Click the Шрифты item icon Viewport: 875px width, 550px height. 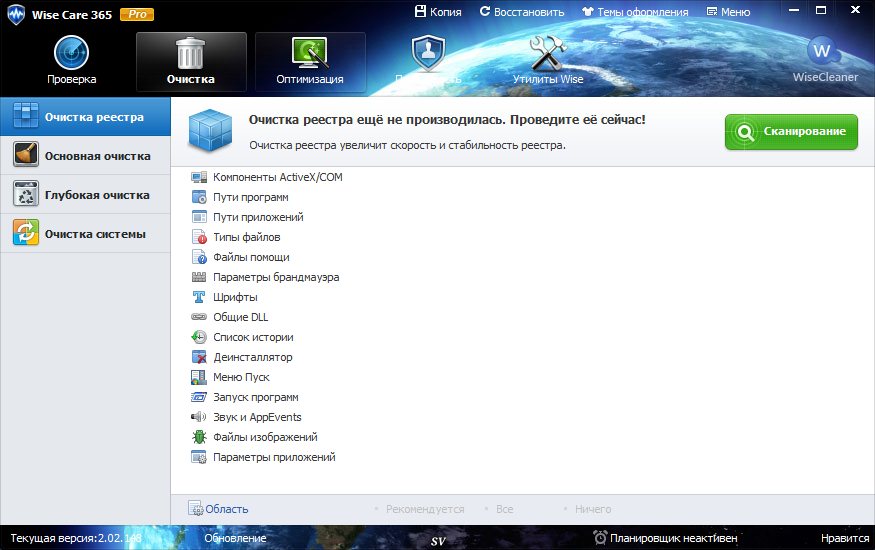198,297
